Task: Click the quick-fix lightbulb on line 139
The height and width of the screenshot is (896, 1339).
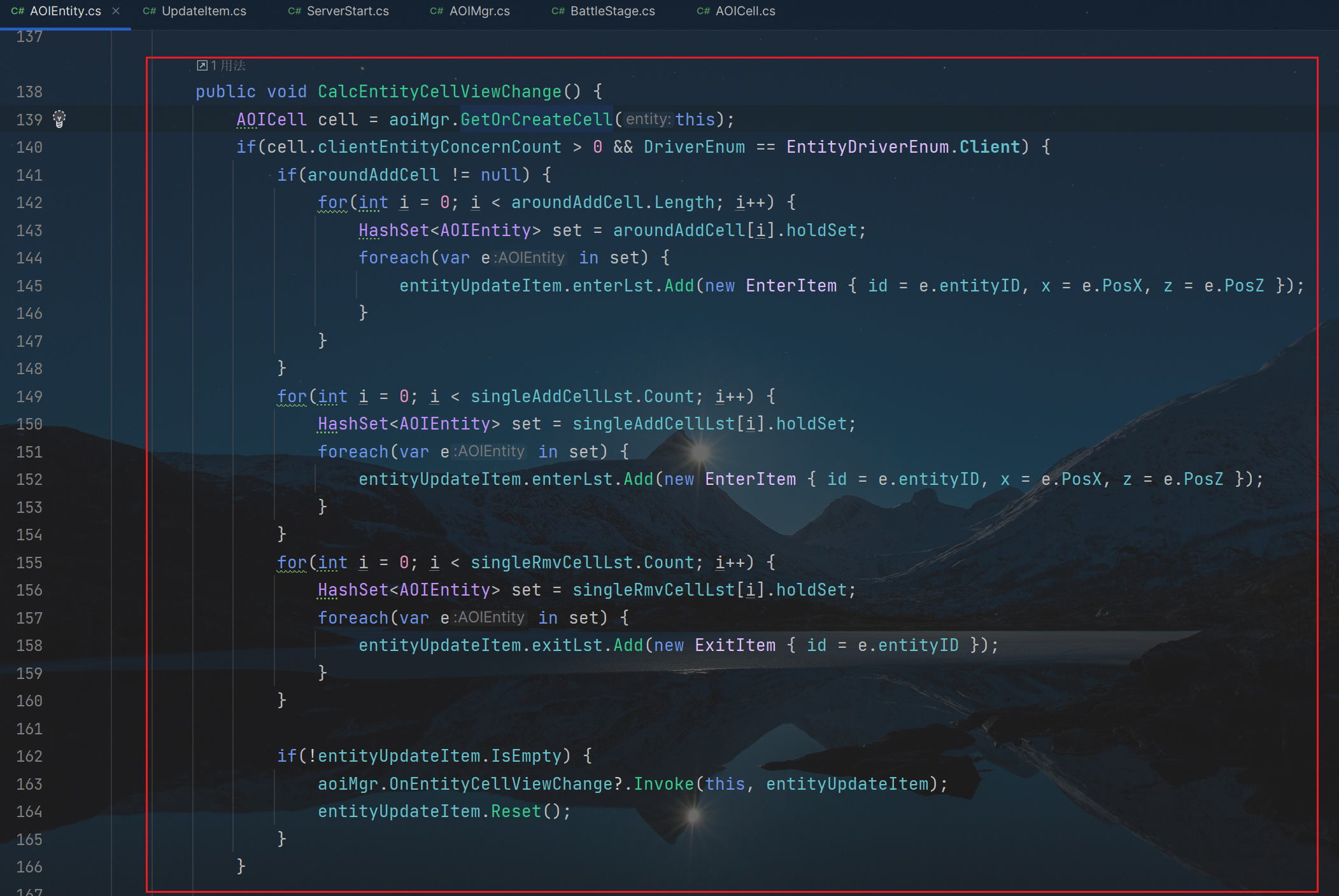Action: [x=59, y=119]
